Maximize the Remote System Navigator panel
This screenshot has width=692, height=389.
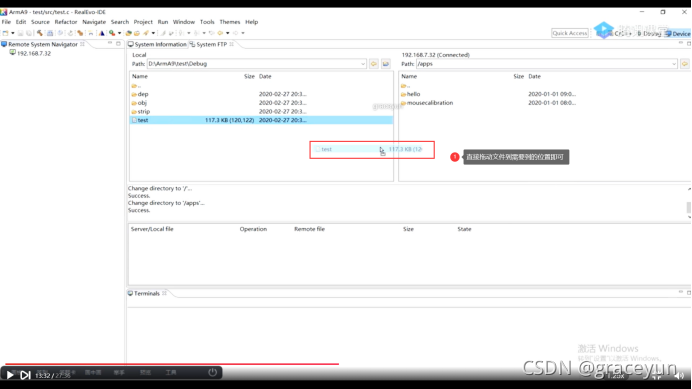point(118,44)
